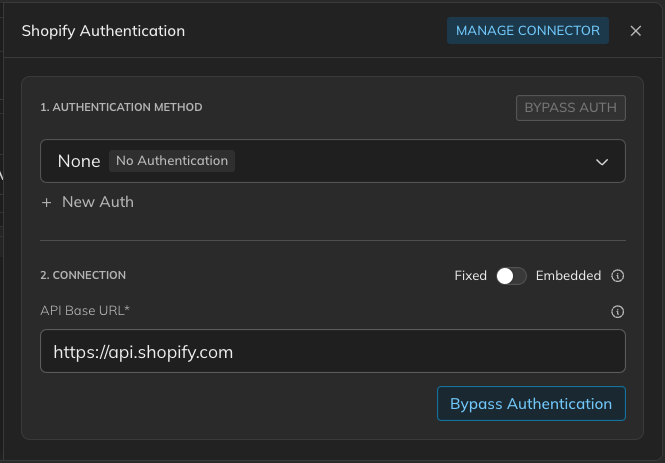Open Manage Connector
Screen dimensions: 665x463
point(528,31)
